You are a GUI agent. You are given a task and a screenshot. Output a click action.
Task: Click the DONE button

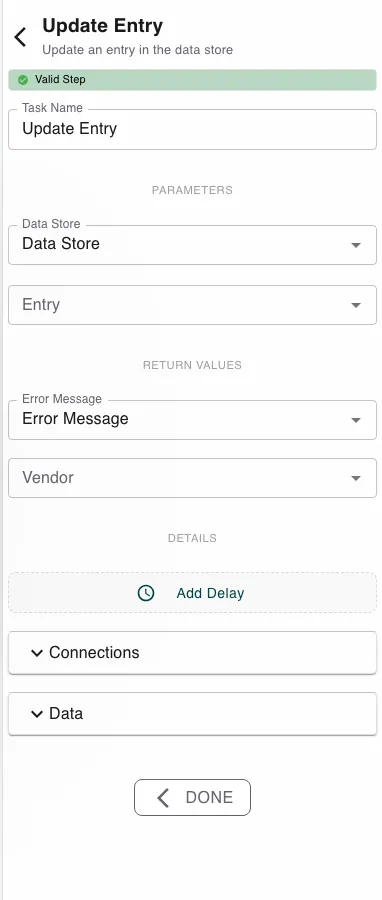point(192,797)
